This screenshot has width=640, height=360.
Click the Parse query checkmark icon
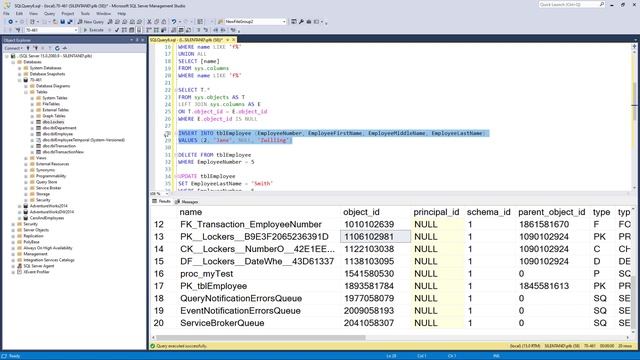(x=117, y=30)
